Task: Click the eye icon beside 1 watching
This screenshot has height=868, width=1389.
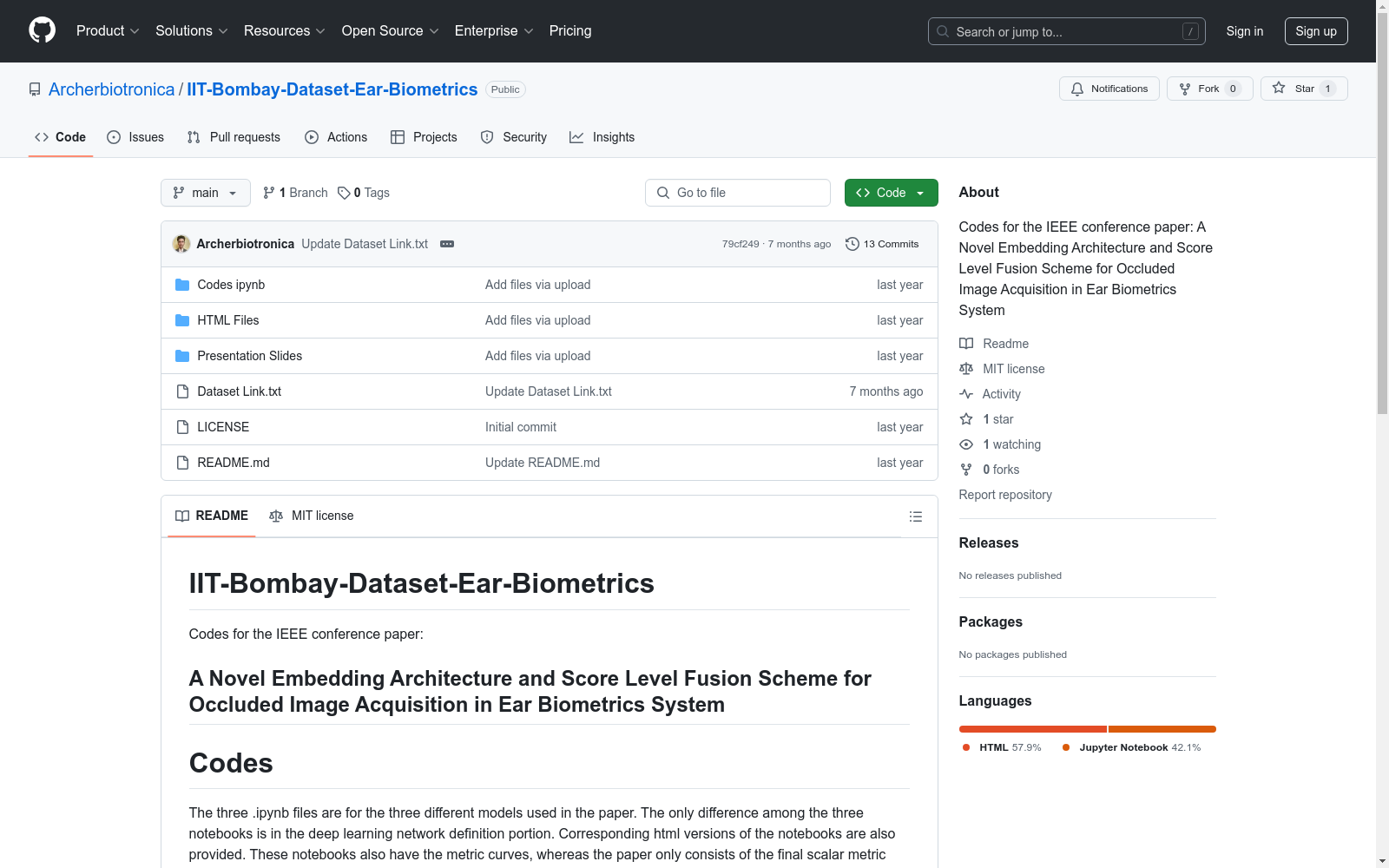Action: pos(966,444)
